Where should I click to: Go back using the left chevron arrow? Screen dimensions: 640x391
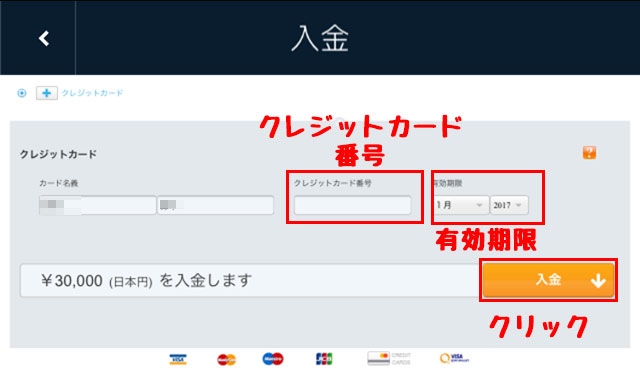click(44, 38)
